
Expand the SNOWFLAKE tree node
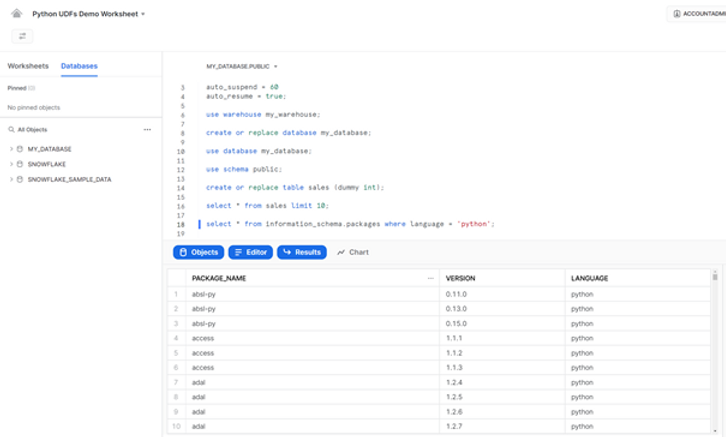coord(11,164)
